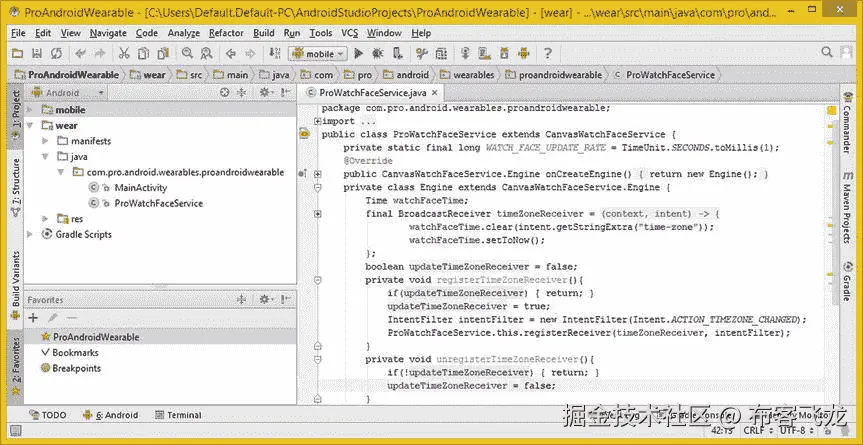Open the VCS menu

349,33
